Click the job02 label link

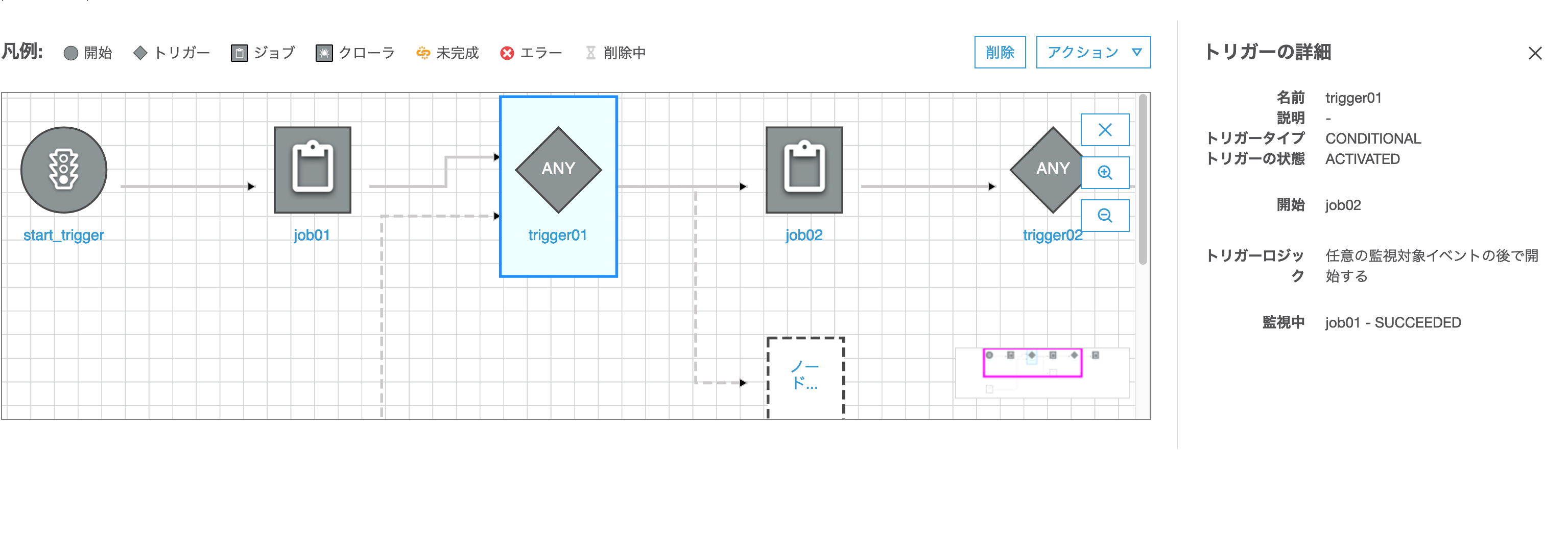[803, 235]
